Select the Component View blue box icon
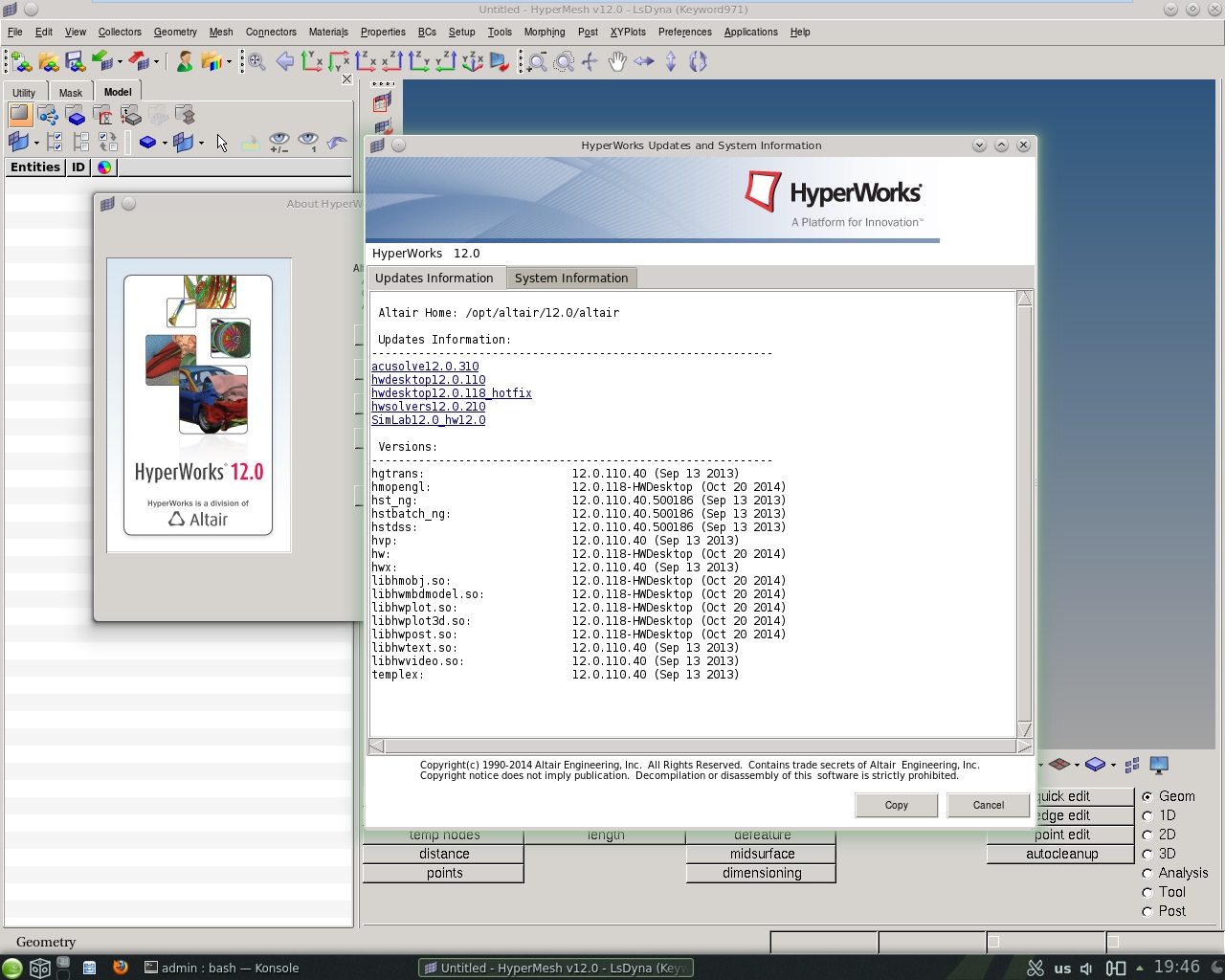1225x980 pixels. 77,116
